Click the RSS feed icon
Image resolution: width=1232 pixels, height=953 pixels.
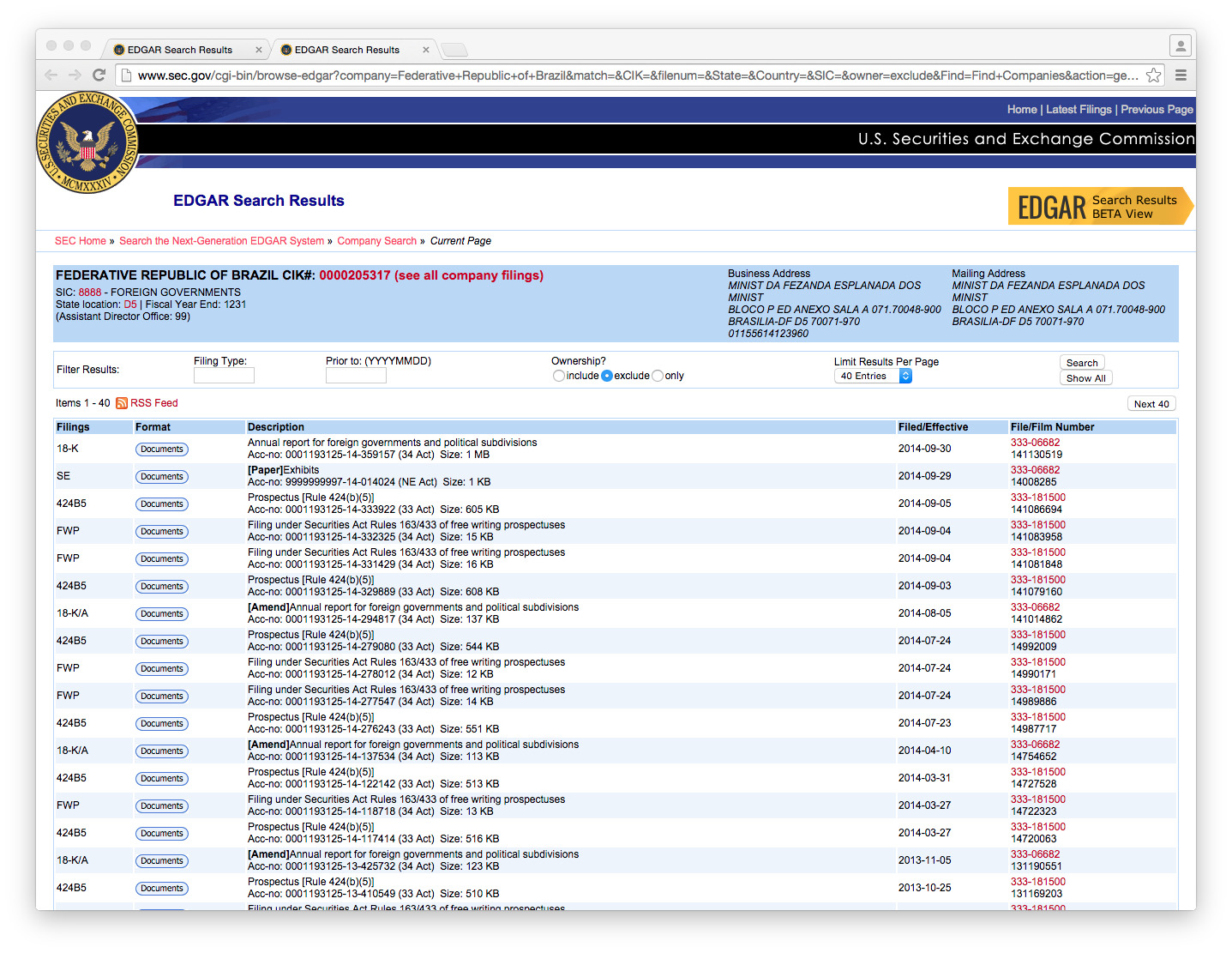[122, 403]
